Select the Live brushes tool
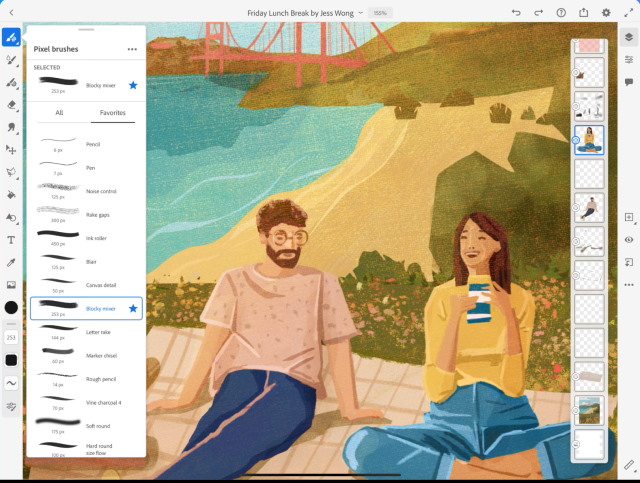640x483 pixels. [x=11, y=60]
